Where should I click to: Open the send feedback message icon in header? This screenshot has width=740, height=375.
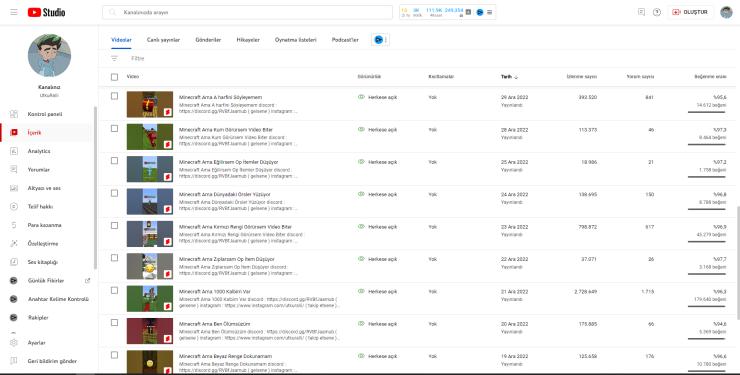pyautogui.click(x=641, y=12)
